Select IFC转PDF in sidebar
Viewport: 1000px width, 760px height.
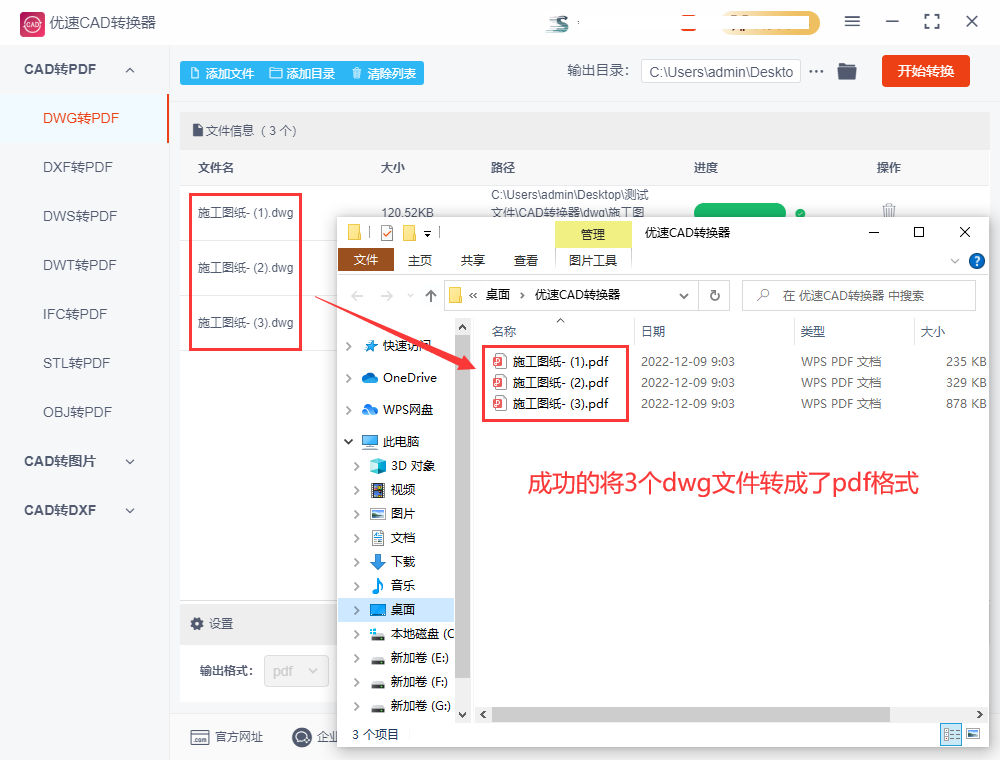(75, 314)
